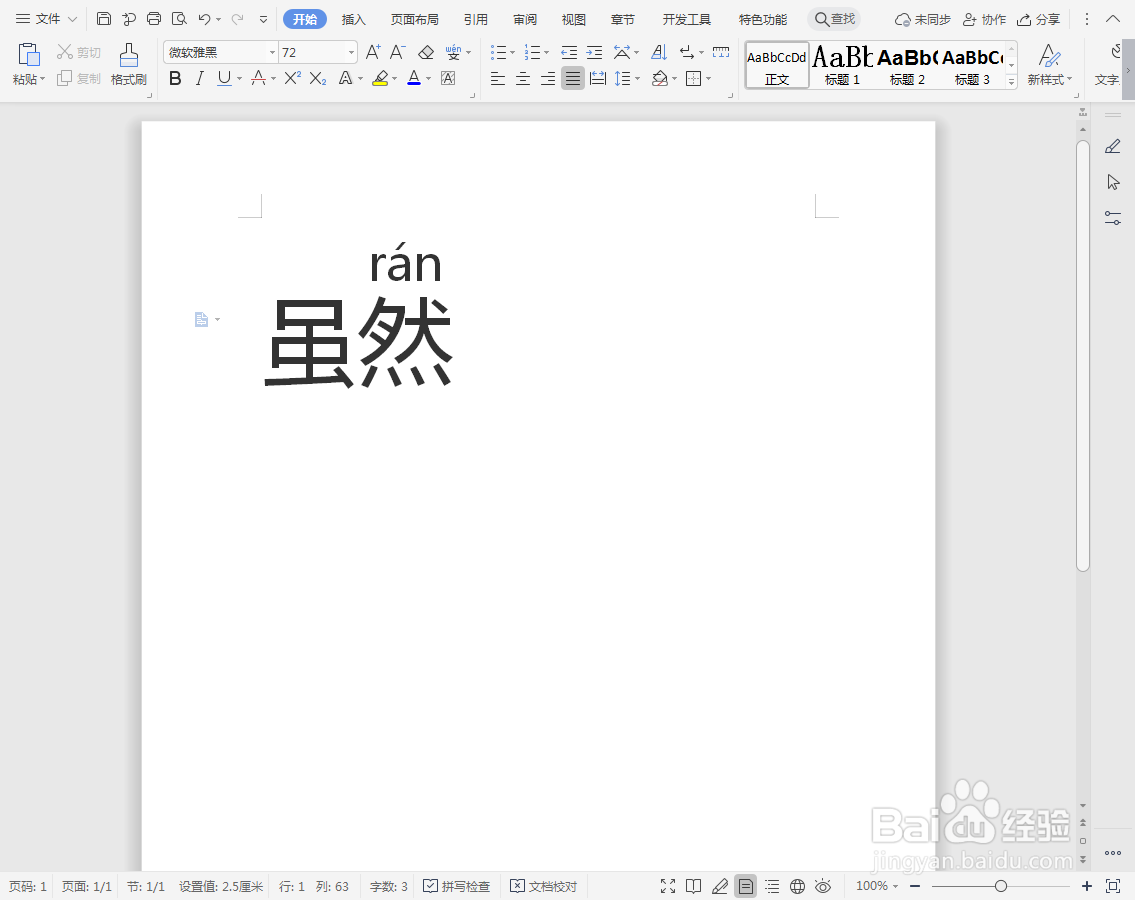Align text left
The height and width of the screenshot is (900, 1135).
497,79
